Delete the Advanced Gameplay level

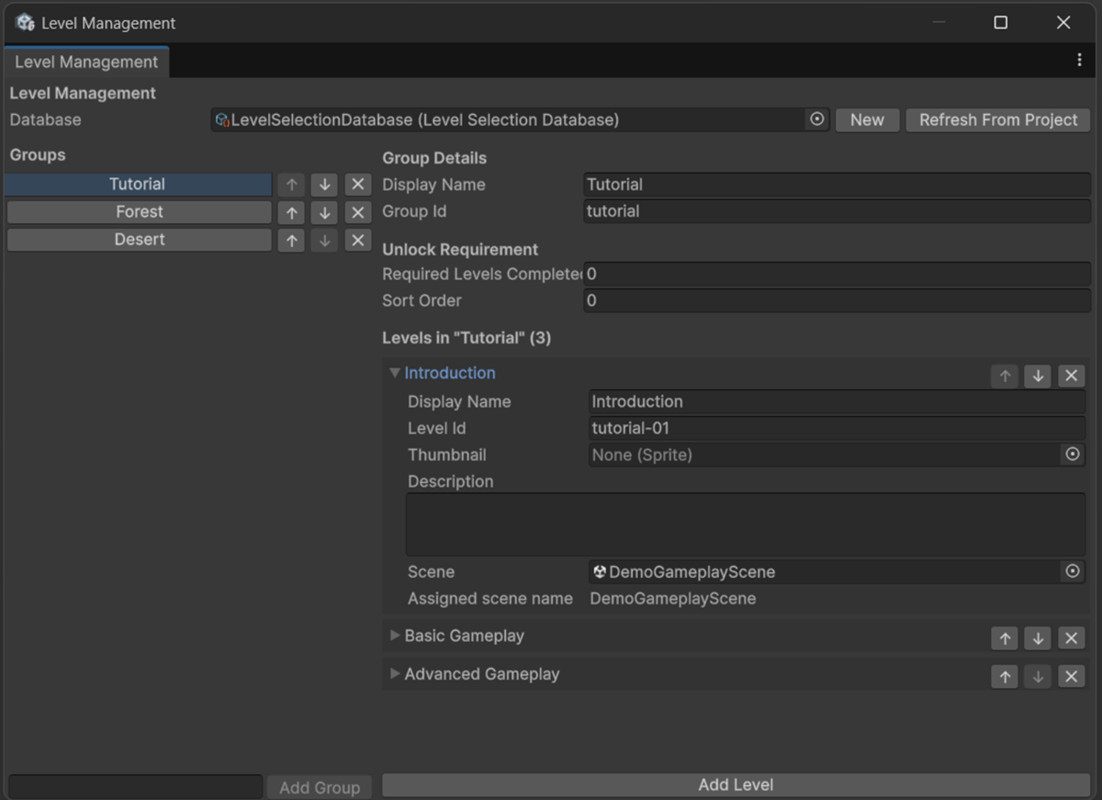[1071, 676]
